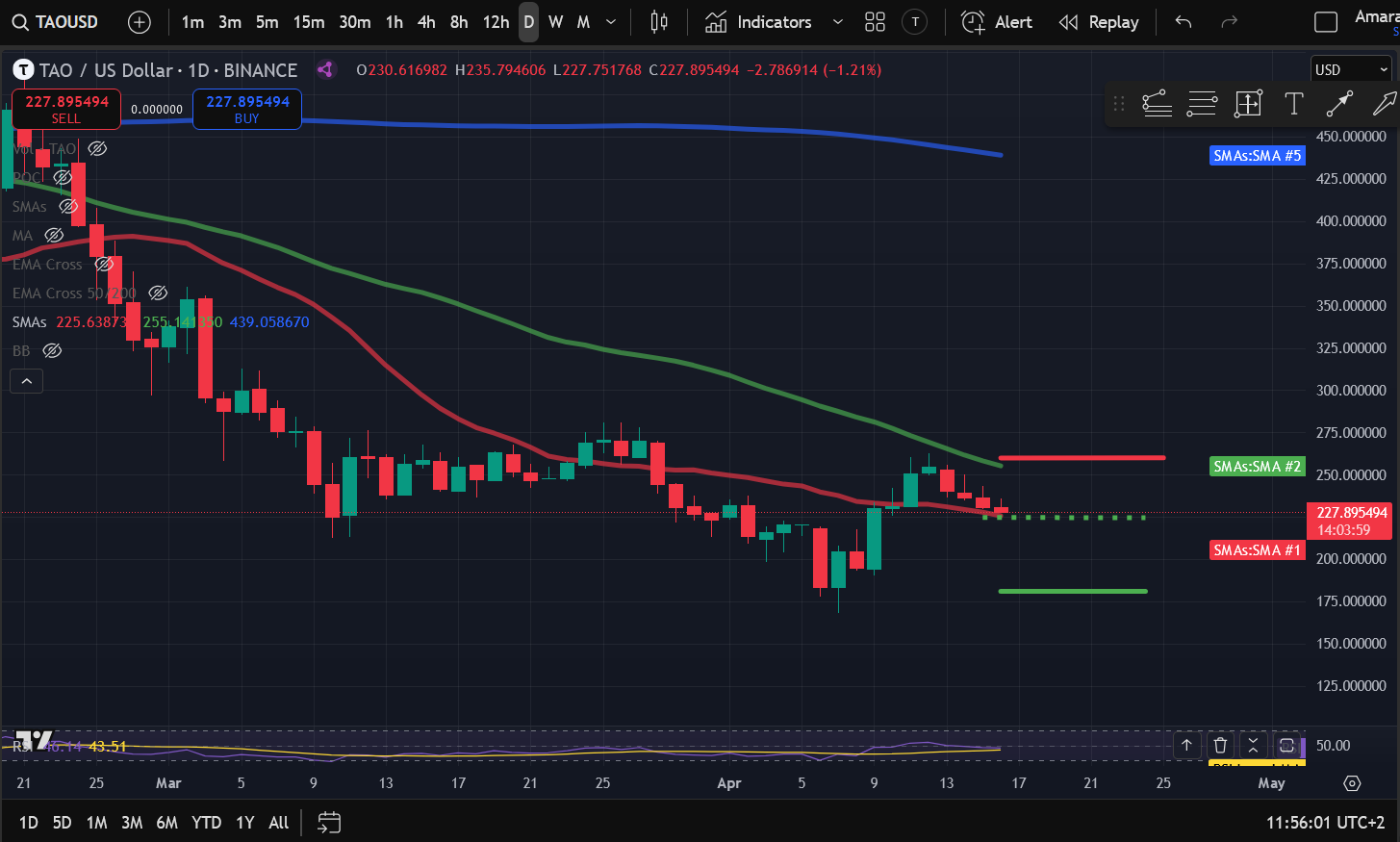The image size is (1400, 842).
Task: Switch to the W weekly timeframe
Action: 556,22
